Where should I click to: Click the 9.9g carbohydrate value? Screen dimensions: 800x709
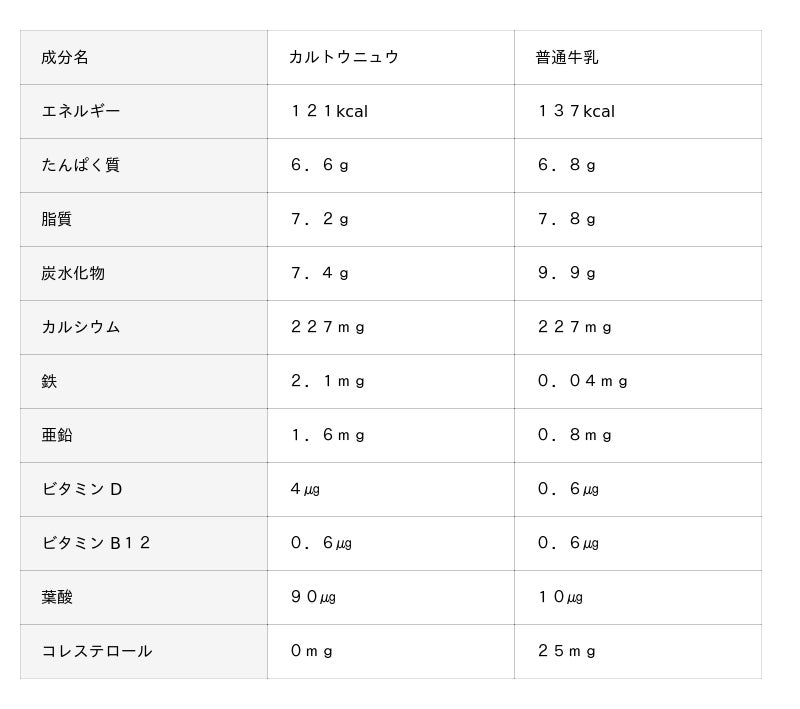[567, 273]
